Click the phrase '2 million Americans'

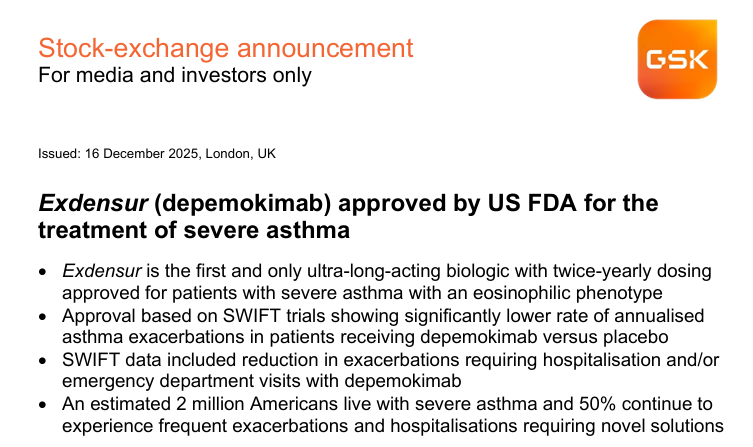pos(264,403)
